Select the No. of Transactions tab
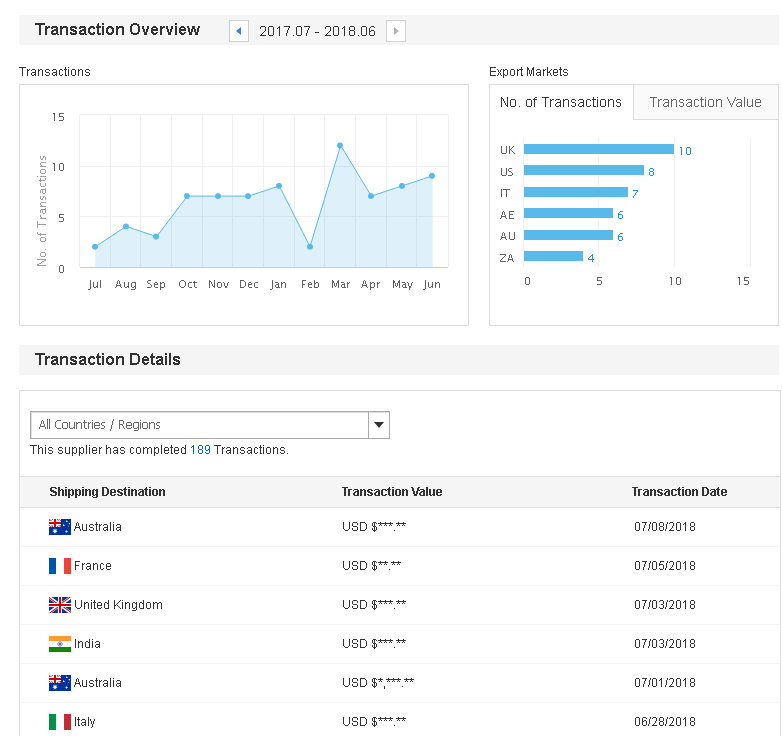Screen dimensions: 783x736 [x=561, y=102]
